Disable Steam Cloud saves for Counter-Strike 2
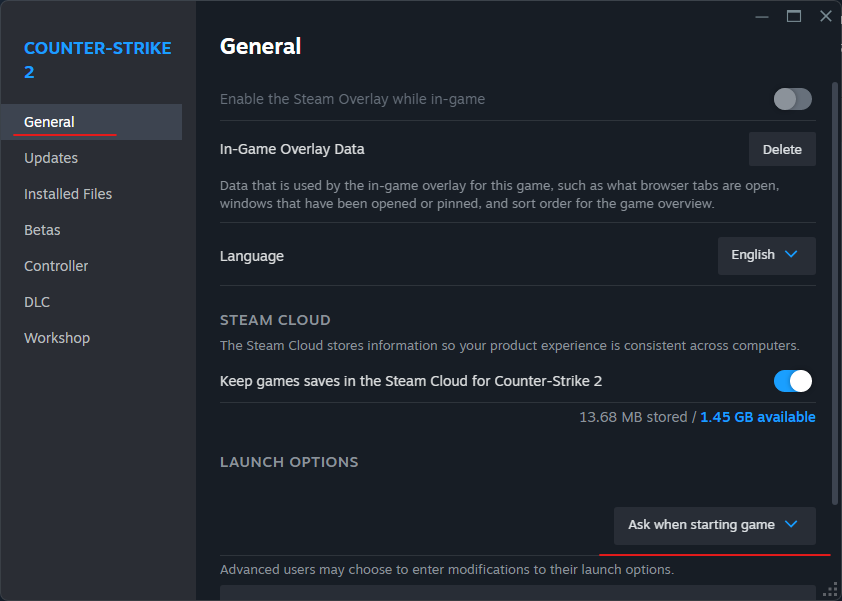The width and height of the screenshot is (842, 601). coord(792,381)
